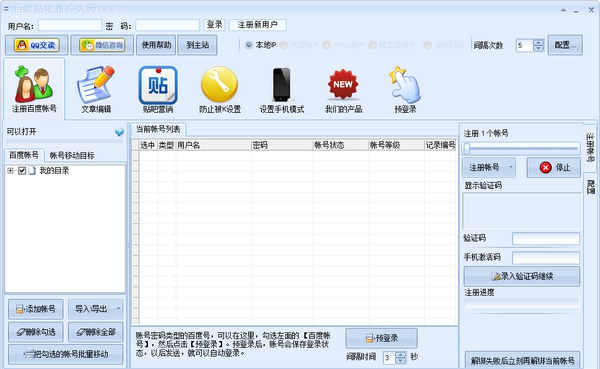Open the 注册百度帐号 (register Baidu account) icon
The image size is (600, 369).
click(34, 89)
